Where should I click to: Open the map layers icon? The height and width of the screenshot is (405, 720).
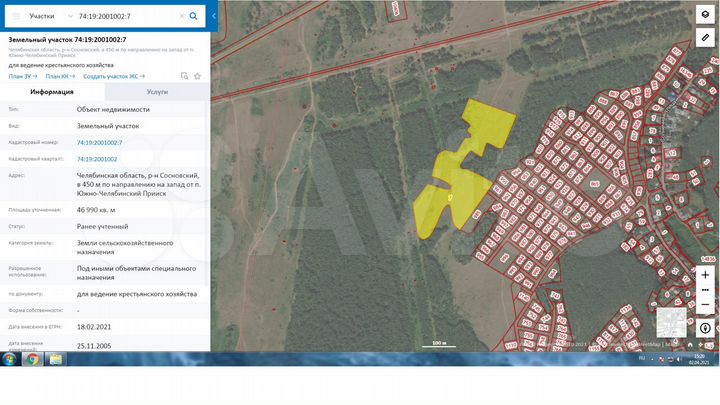pyautogui.click(x=705, y=15)
